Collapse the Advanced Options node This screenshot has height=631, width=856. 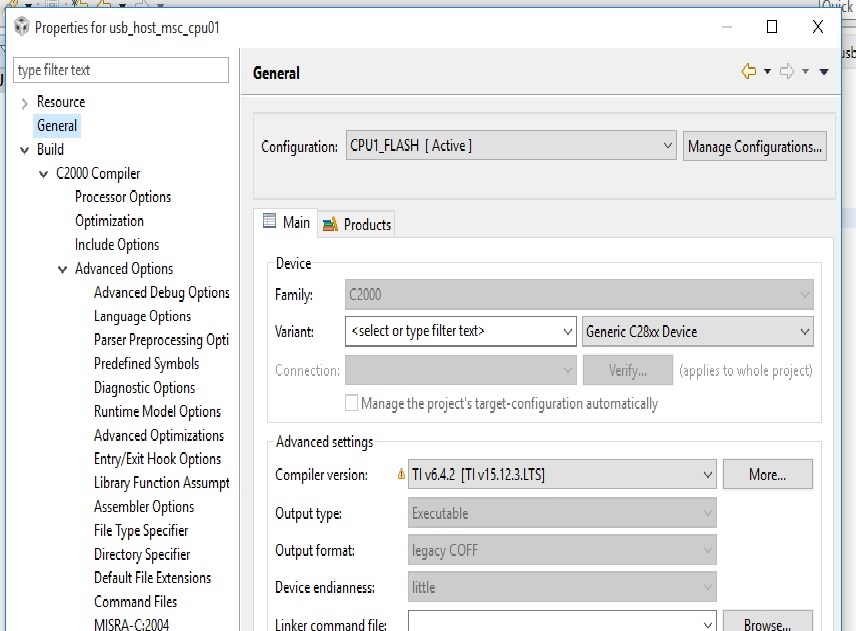(63, 269)
